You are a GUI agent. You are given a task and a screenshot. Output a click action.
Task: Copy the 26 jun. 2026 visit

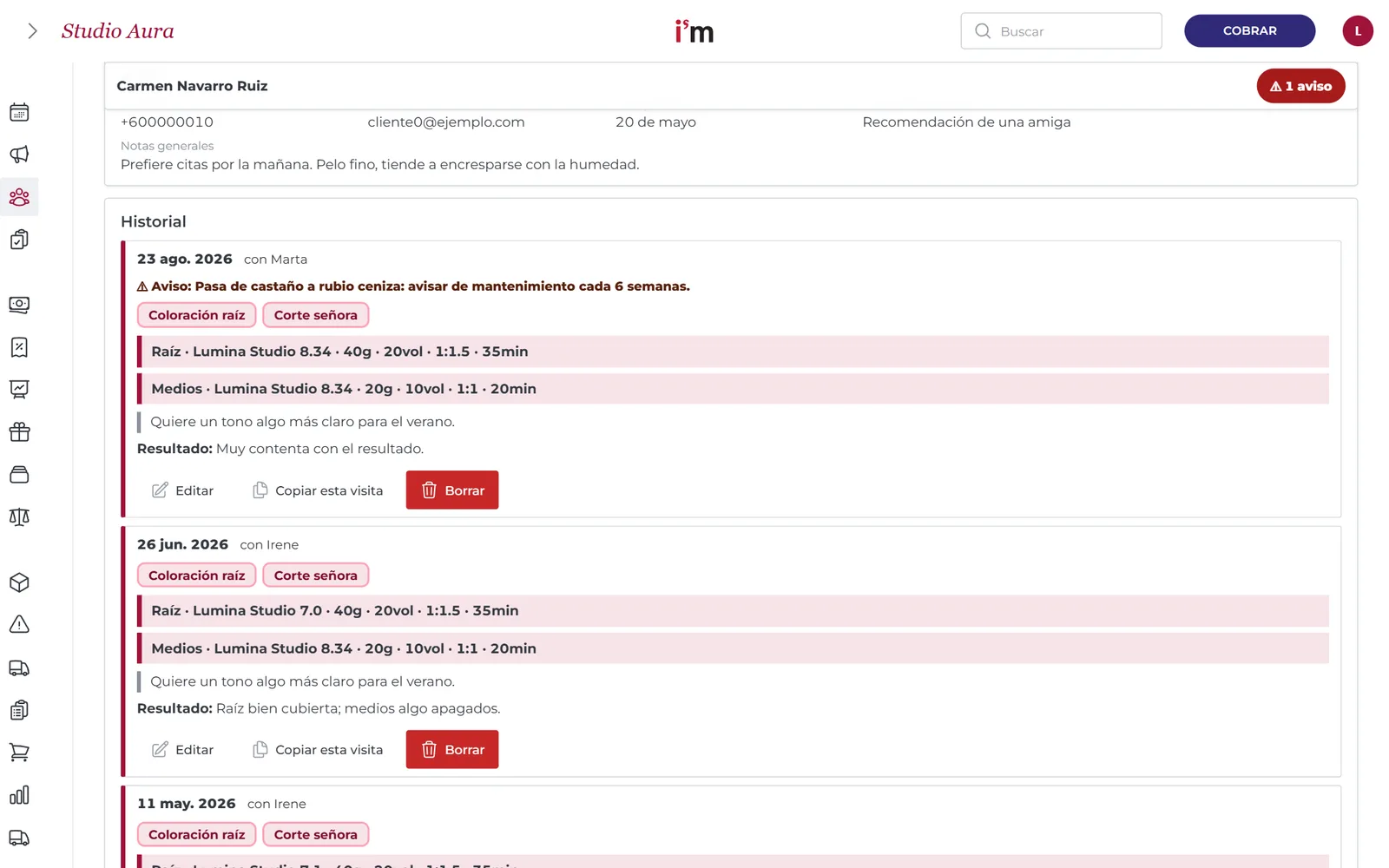pos(318,750)
